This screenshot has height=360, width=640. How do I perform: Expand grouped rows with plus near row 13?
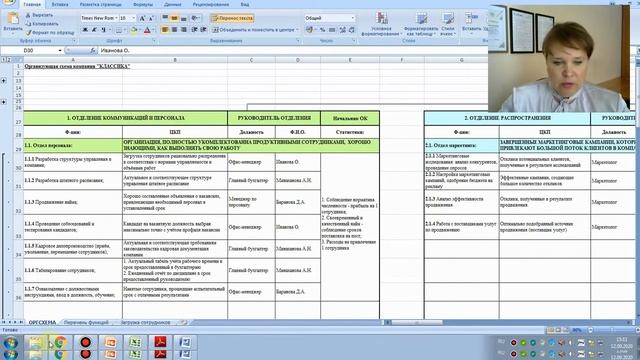click(x=4, y=80)
